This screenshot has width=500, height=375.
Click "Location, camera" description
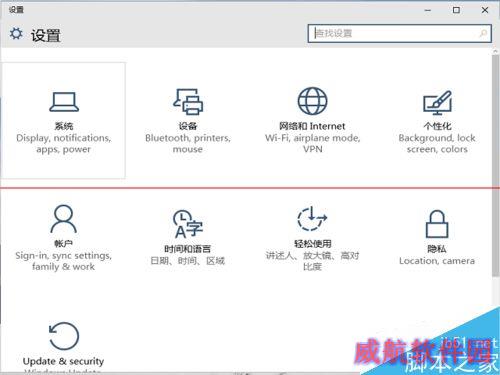437,261
